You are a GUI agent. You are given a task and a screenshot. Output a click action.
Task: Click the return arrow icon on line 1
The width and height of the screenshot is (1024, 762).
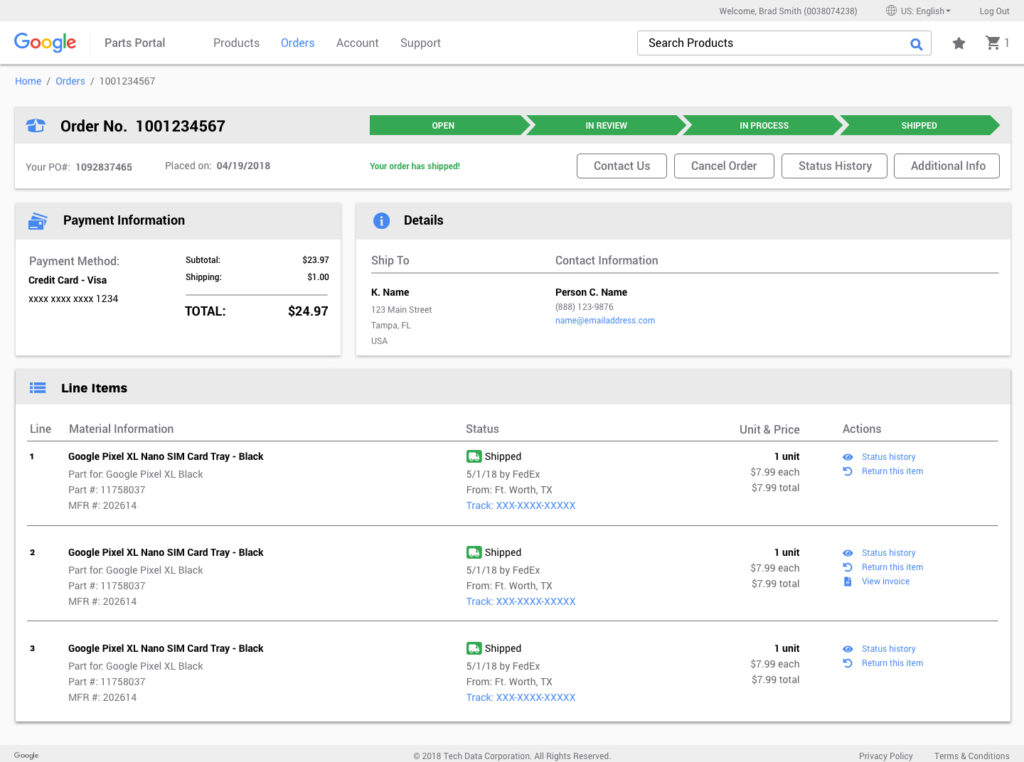click(848, 471)
